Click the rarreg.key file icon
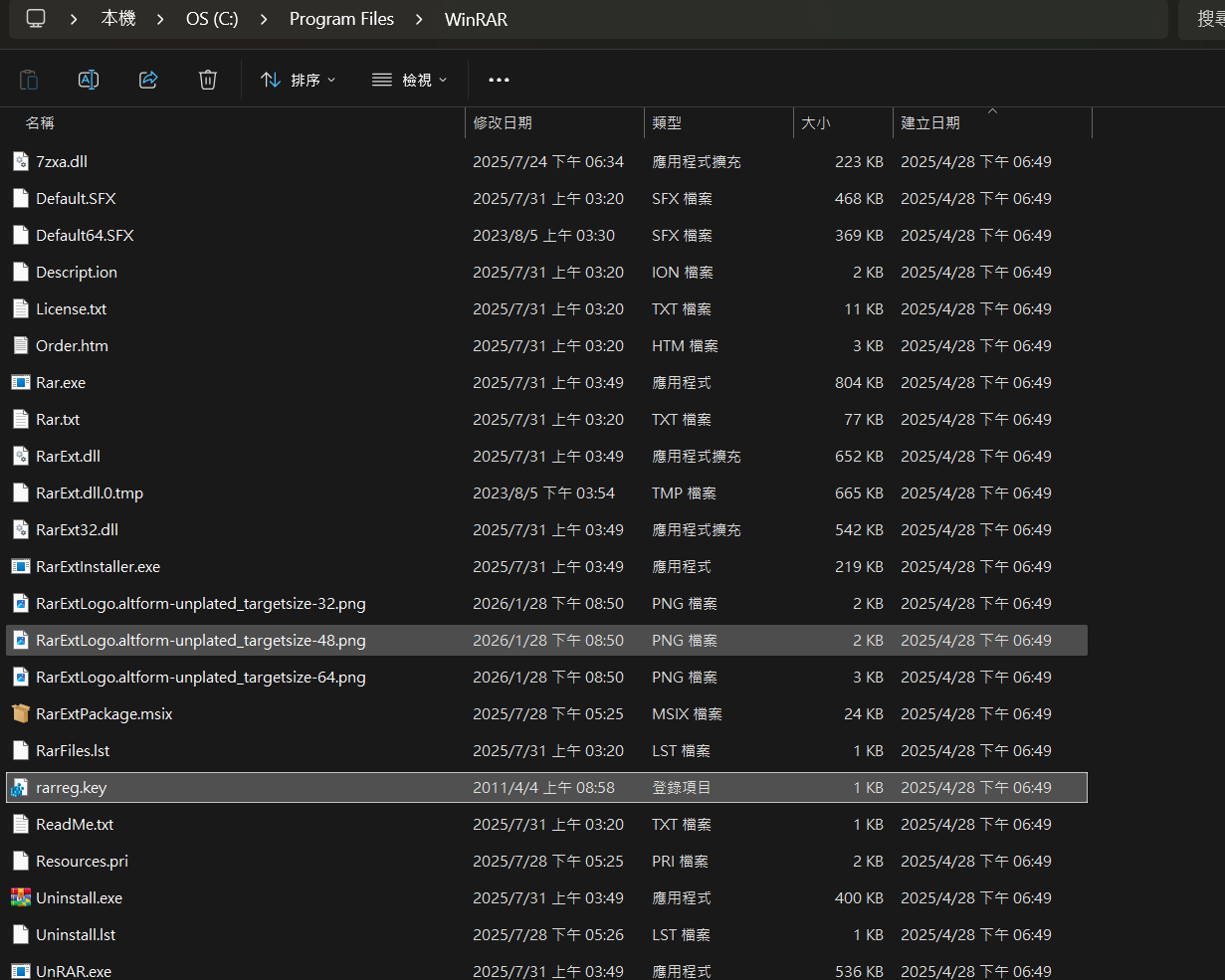This screenshot has width=1225, height=980. pyautogui.click(x=20, y=787)
